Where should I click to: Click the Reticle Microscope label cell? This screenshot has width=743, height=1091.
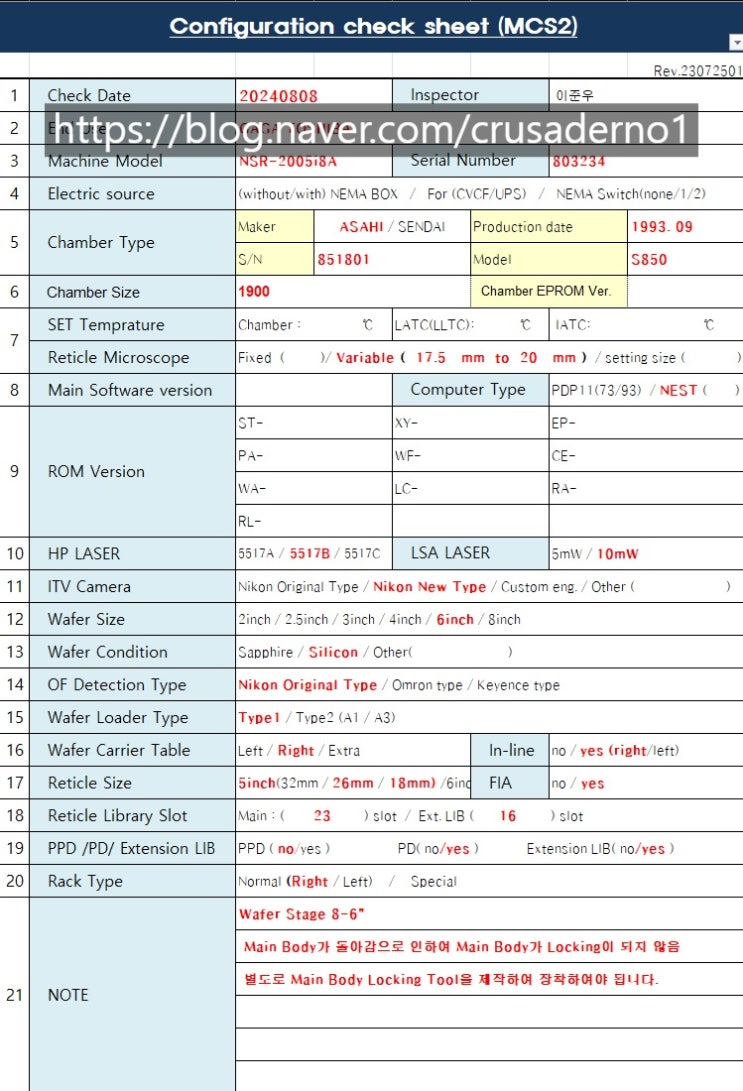[x=132, y=358]
